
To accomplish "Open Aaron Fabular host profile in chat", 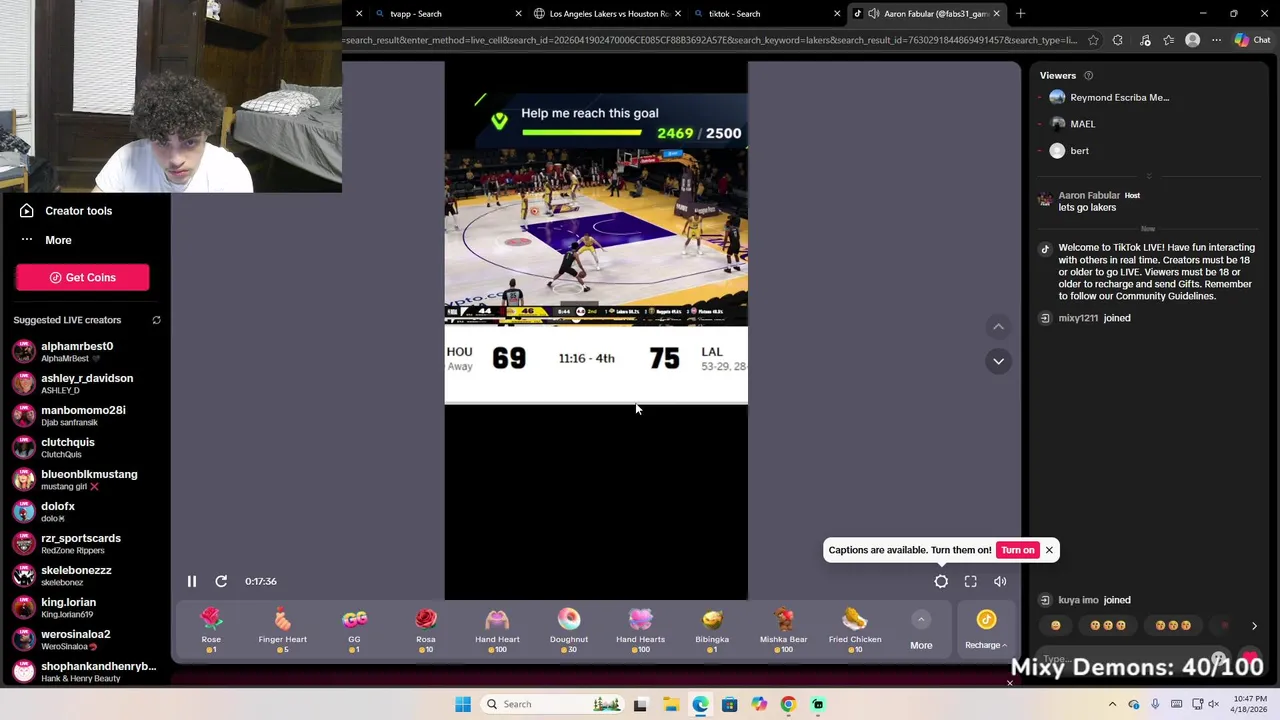I will point(1089,196).
